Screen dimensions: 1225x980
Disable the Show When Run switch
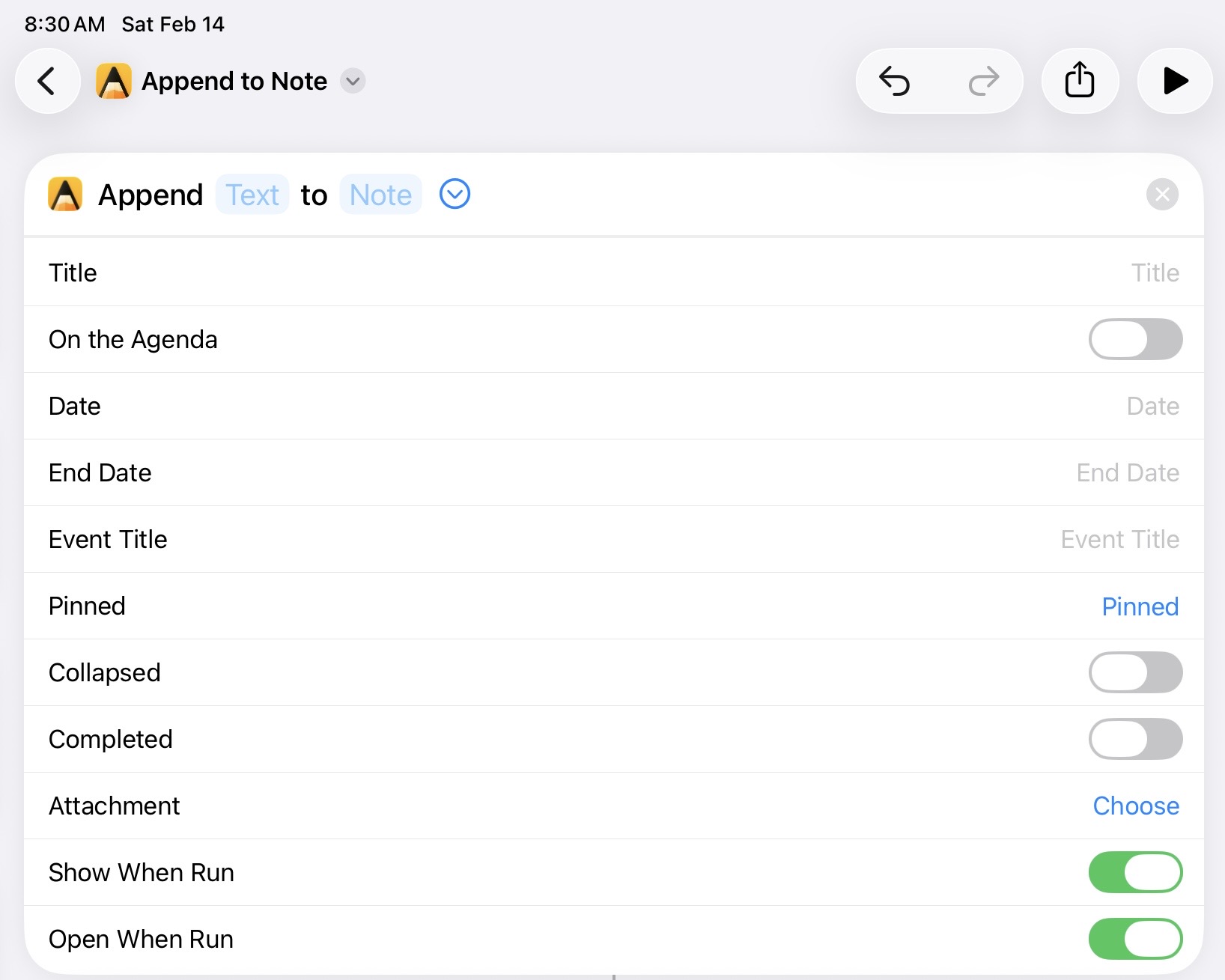(x=1135, y=872)
